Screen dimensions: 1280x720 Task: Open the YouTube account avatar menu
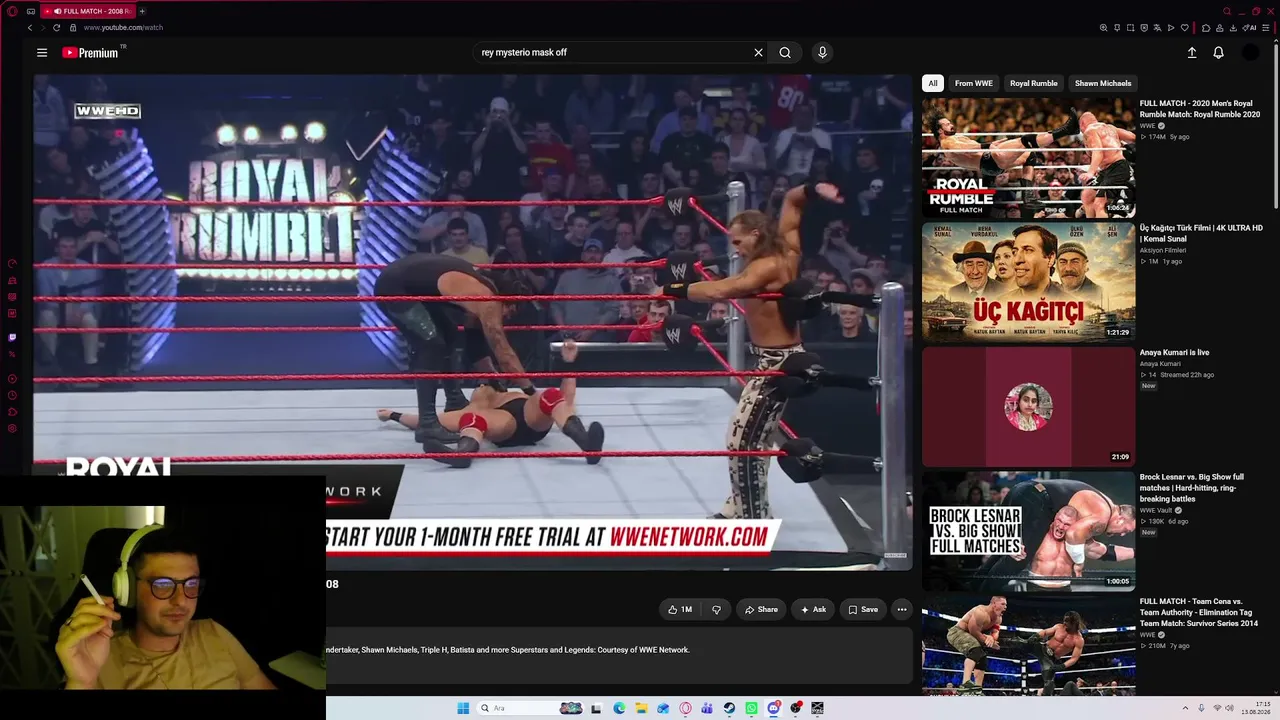[x=1250, y=53]
